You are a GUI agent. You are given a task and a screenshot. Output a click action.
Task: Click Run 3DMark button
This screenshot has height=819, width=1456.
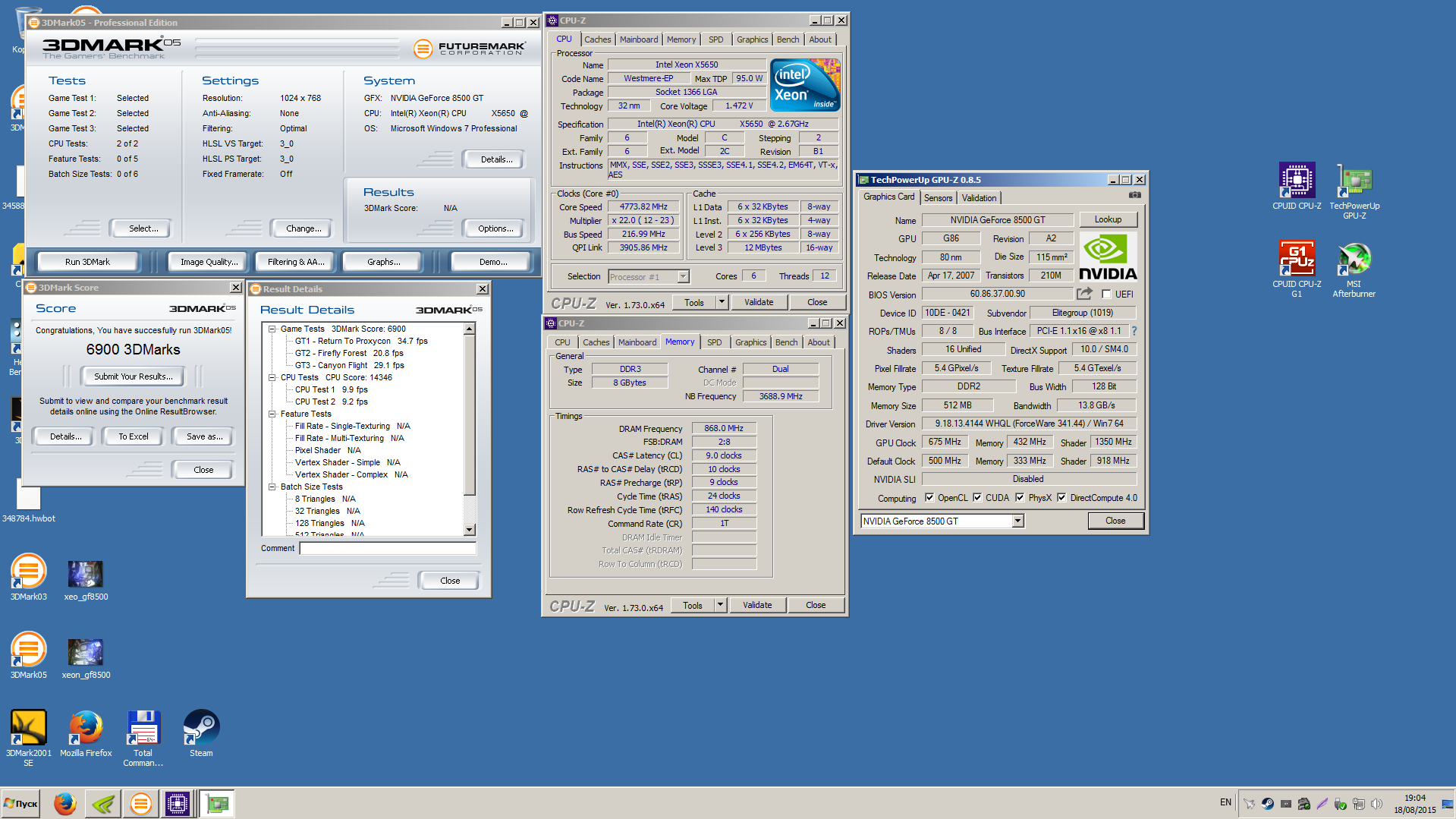[87, 262]
